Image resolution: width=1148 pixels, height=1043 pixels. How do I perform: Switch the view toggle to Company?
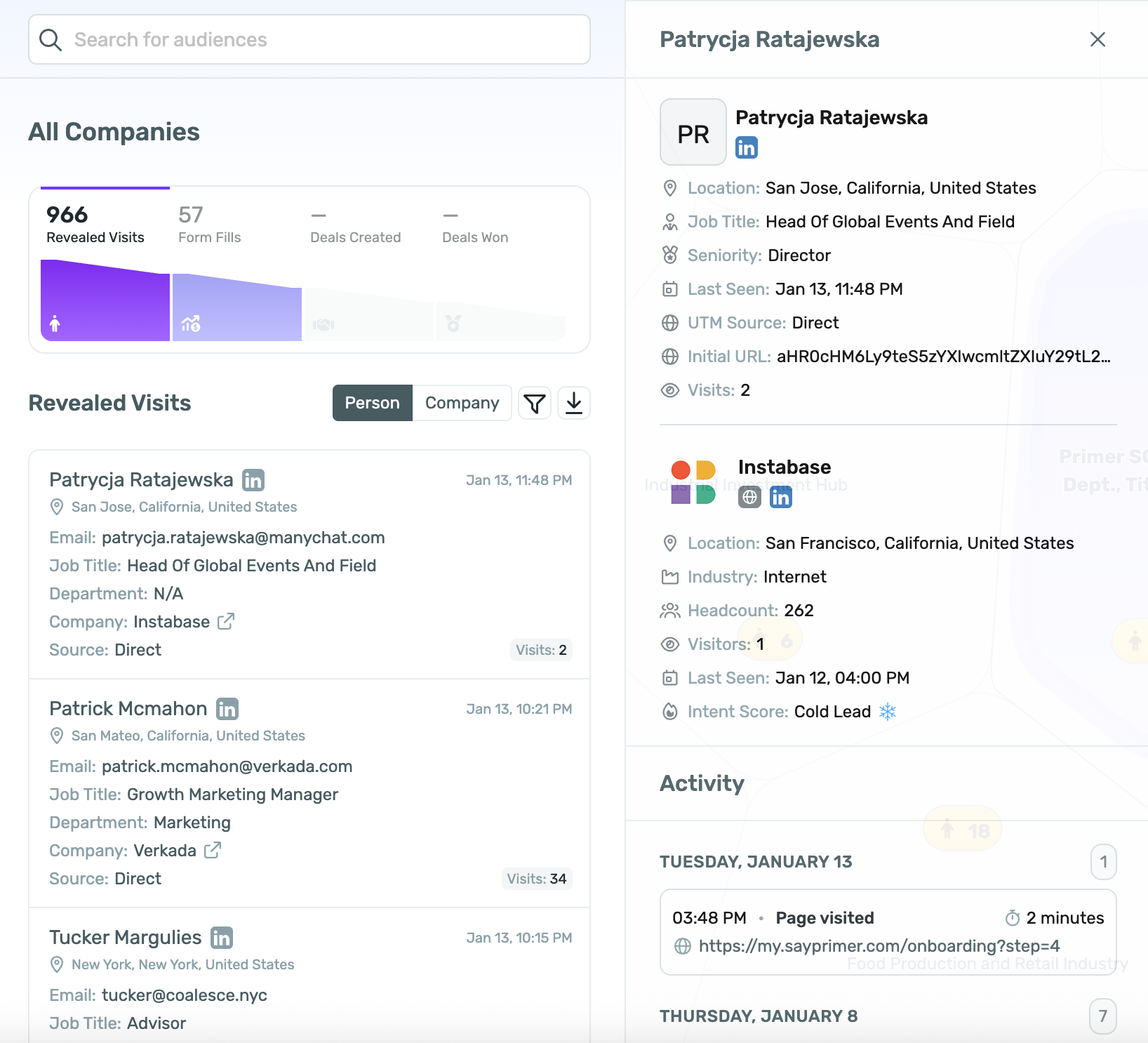tap(462, 403)
